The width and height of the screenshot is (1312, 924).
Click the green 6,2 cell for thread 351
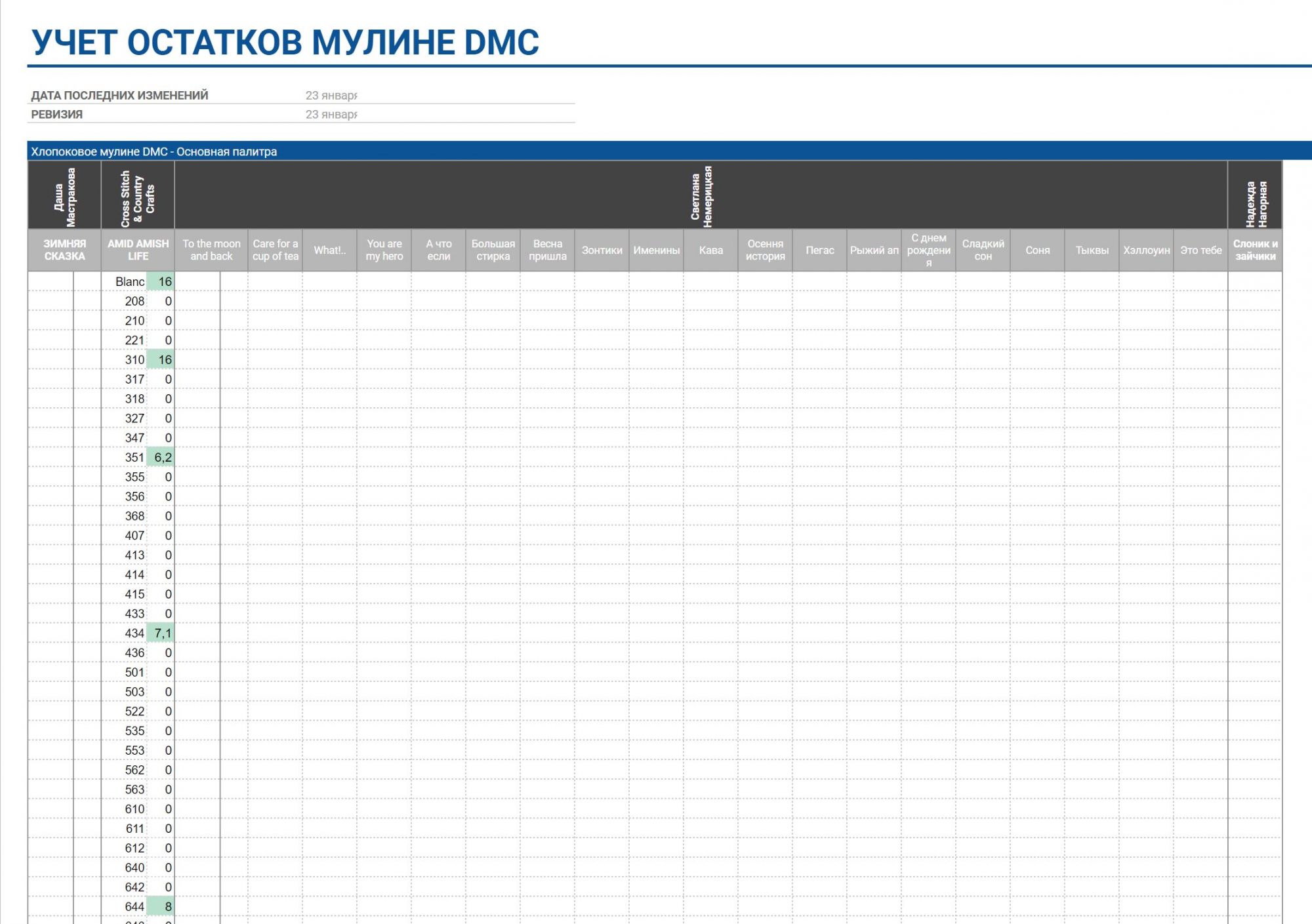[x=161, y=458]
